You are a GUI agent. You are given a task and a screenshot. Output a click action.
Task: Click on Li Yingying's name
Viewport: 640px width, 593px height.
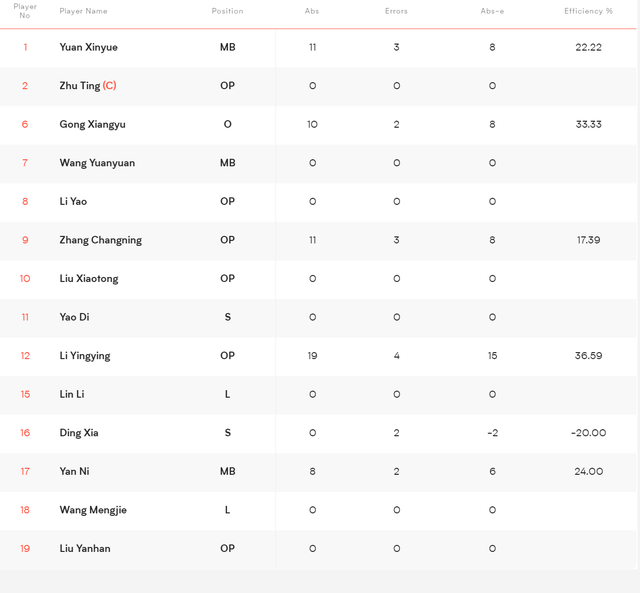[x=85, y=356]
